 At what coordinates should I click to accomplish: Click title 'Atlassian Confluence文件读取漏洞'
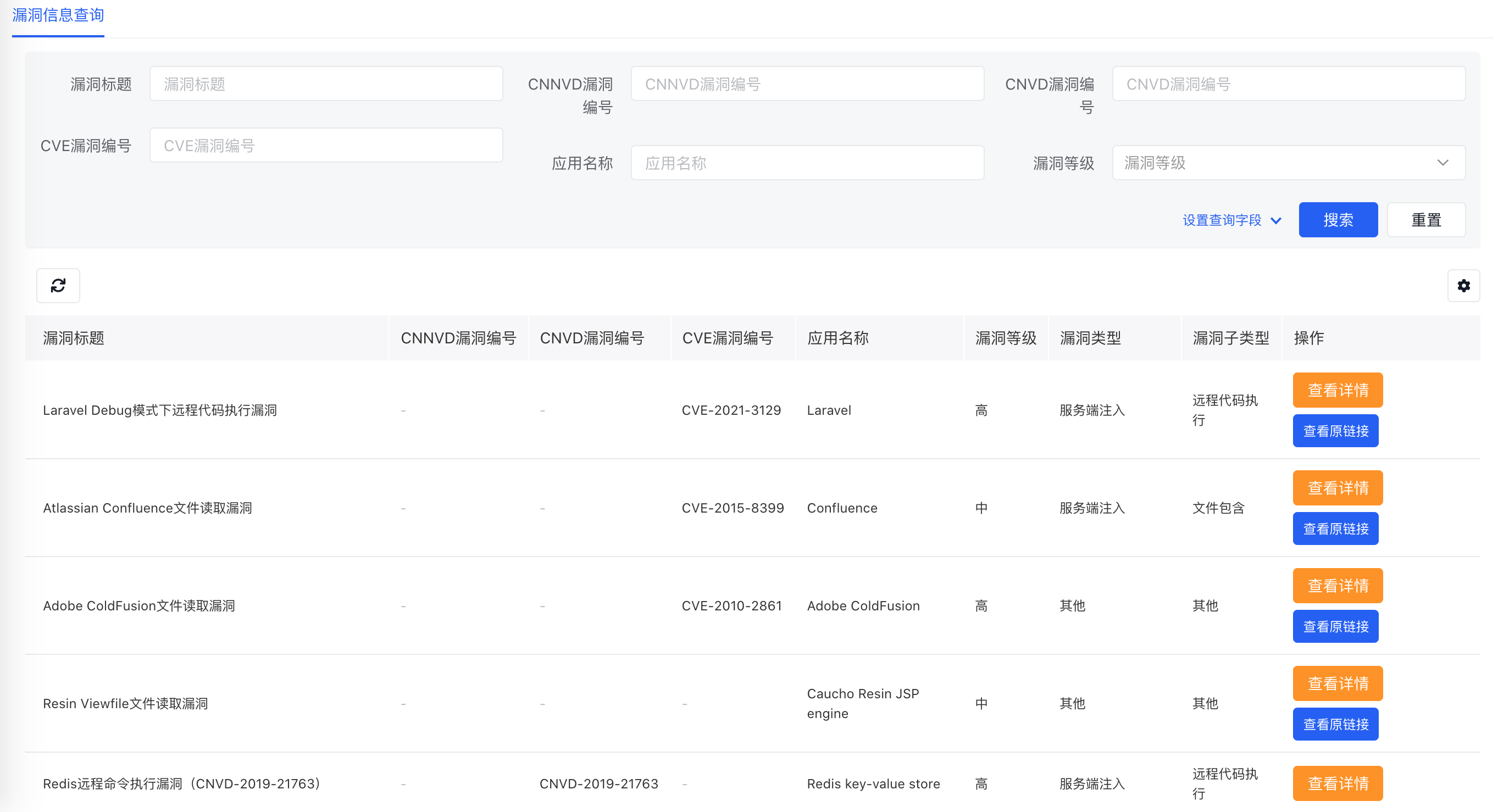point(148,508)
